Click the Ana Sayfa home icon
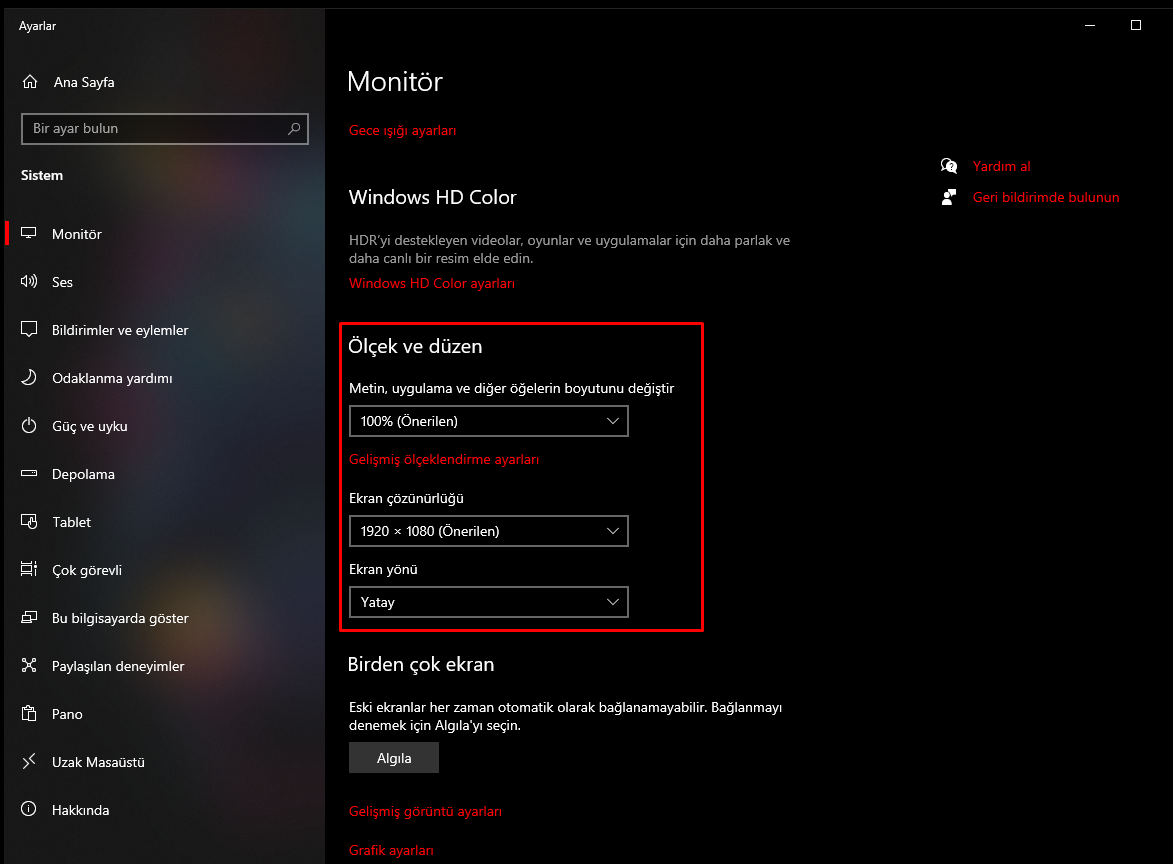Image resolution: width=1173 pixels, height=864 pixels. point(30,82)
